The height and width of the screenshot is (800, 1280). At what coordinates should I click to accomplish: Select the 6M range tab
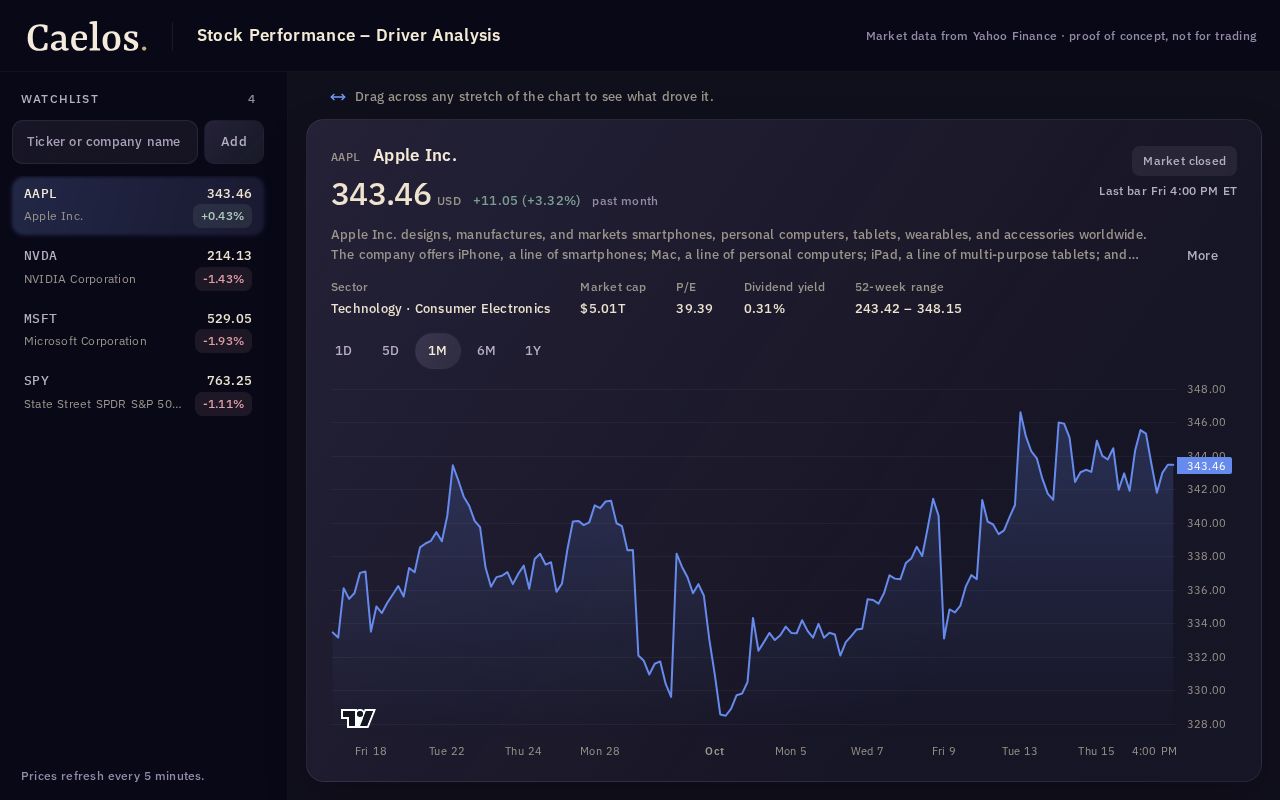pyautogui.click(x=486, y=351)
